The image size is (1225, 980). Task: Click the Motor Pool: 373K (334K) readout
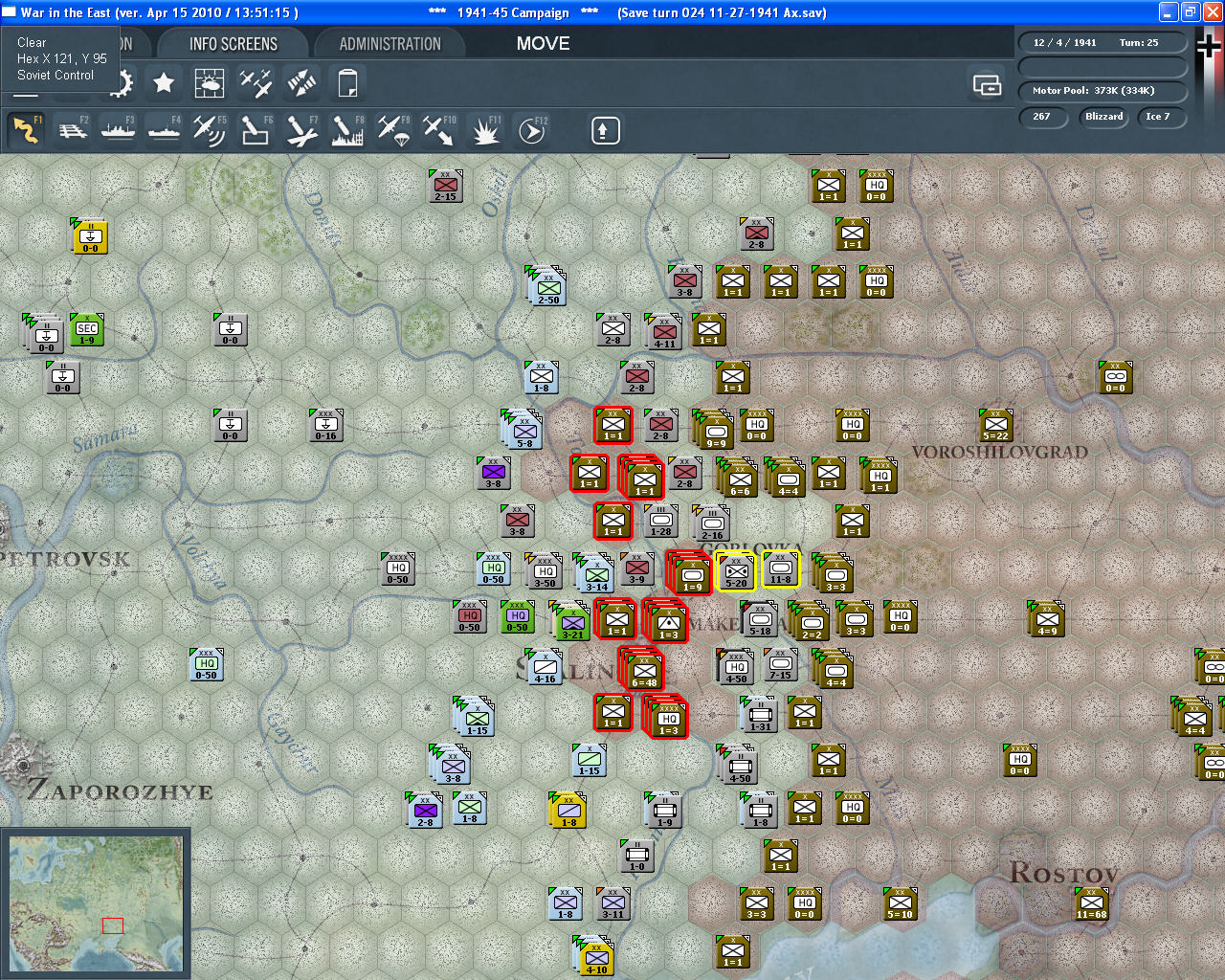pyautogui.click(x=1102, y=91)
